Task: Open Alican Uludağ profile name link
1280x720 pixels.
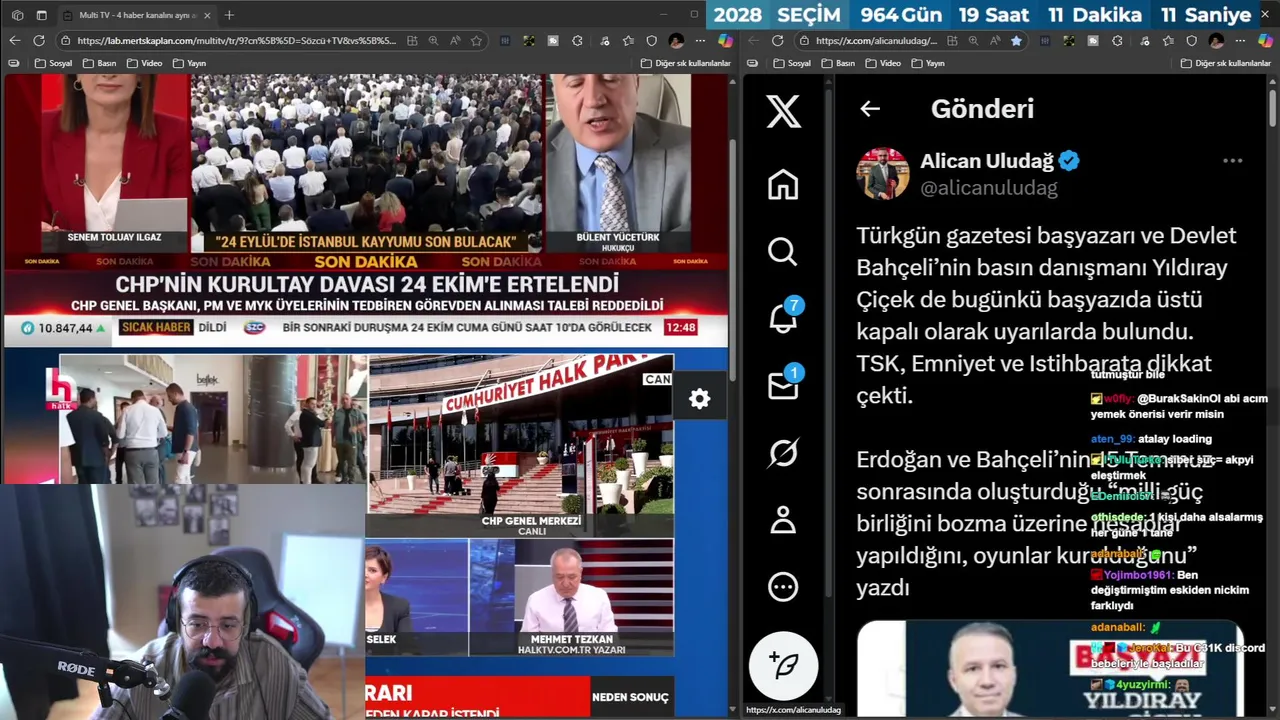Action: [987, 161]
